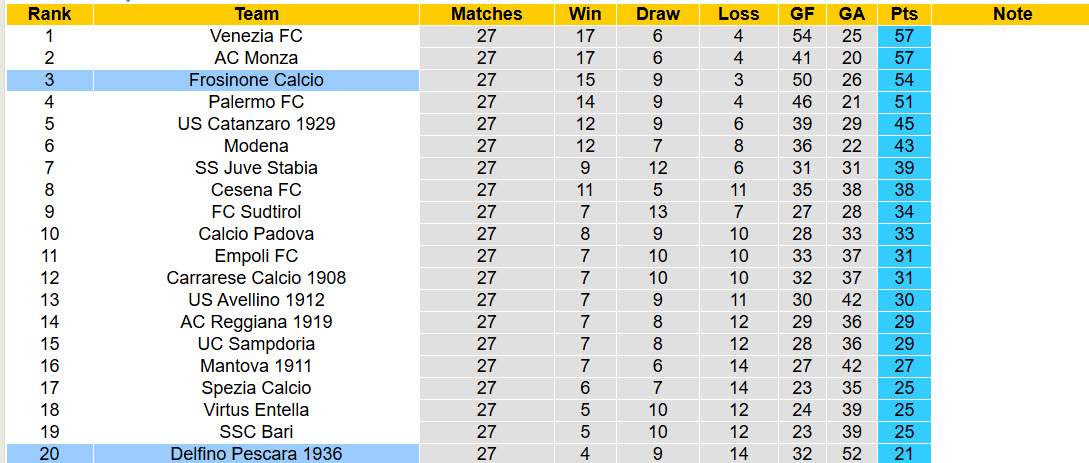Click the Note column header
The height and width of the screenshot is (463, 1089).
tap(1012, 14)
